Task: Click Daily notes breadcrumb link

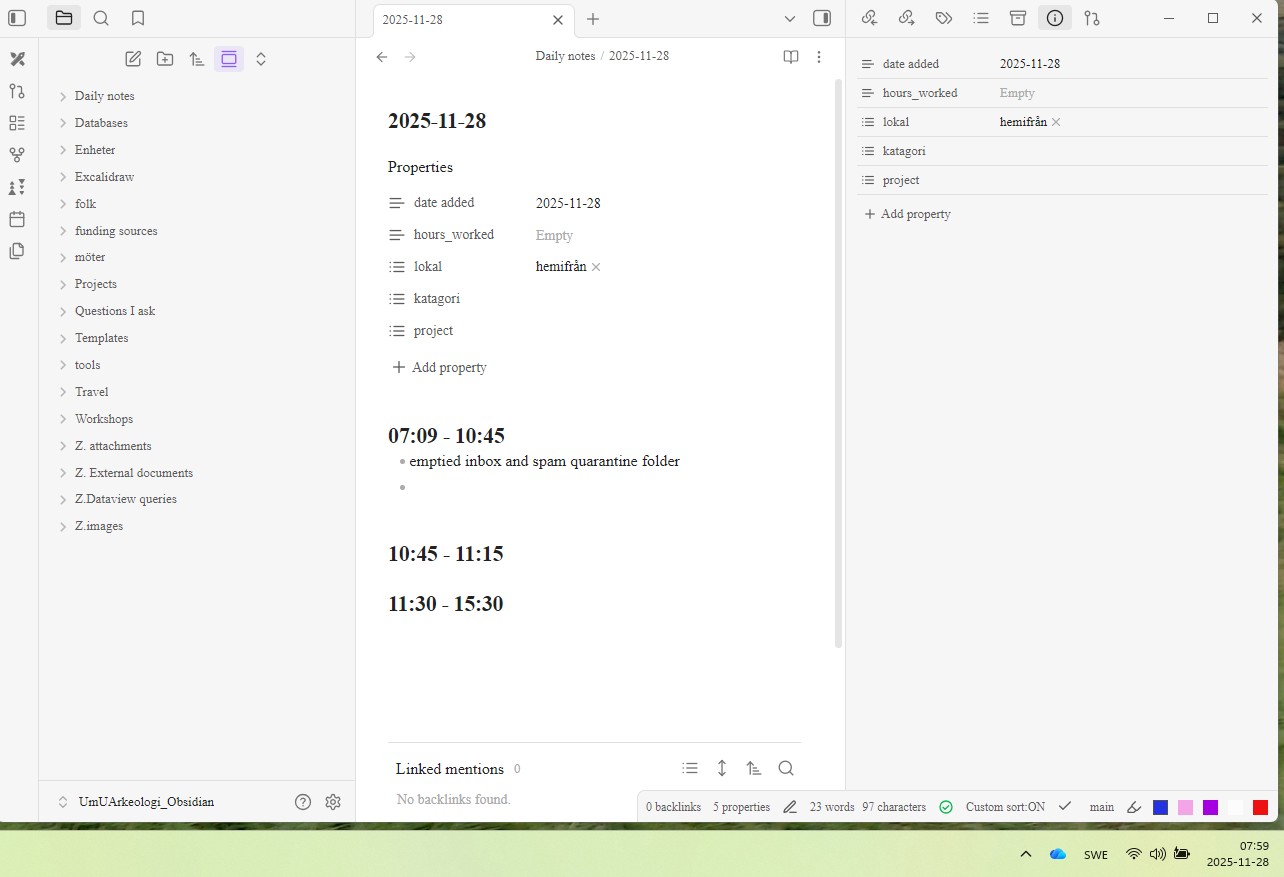Action: point(565,56)
